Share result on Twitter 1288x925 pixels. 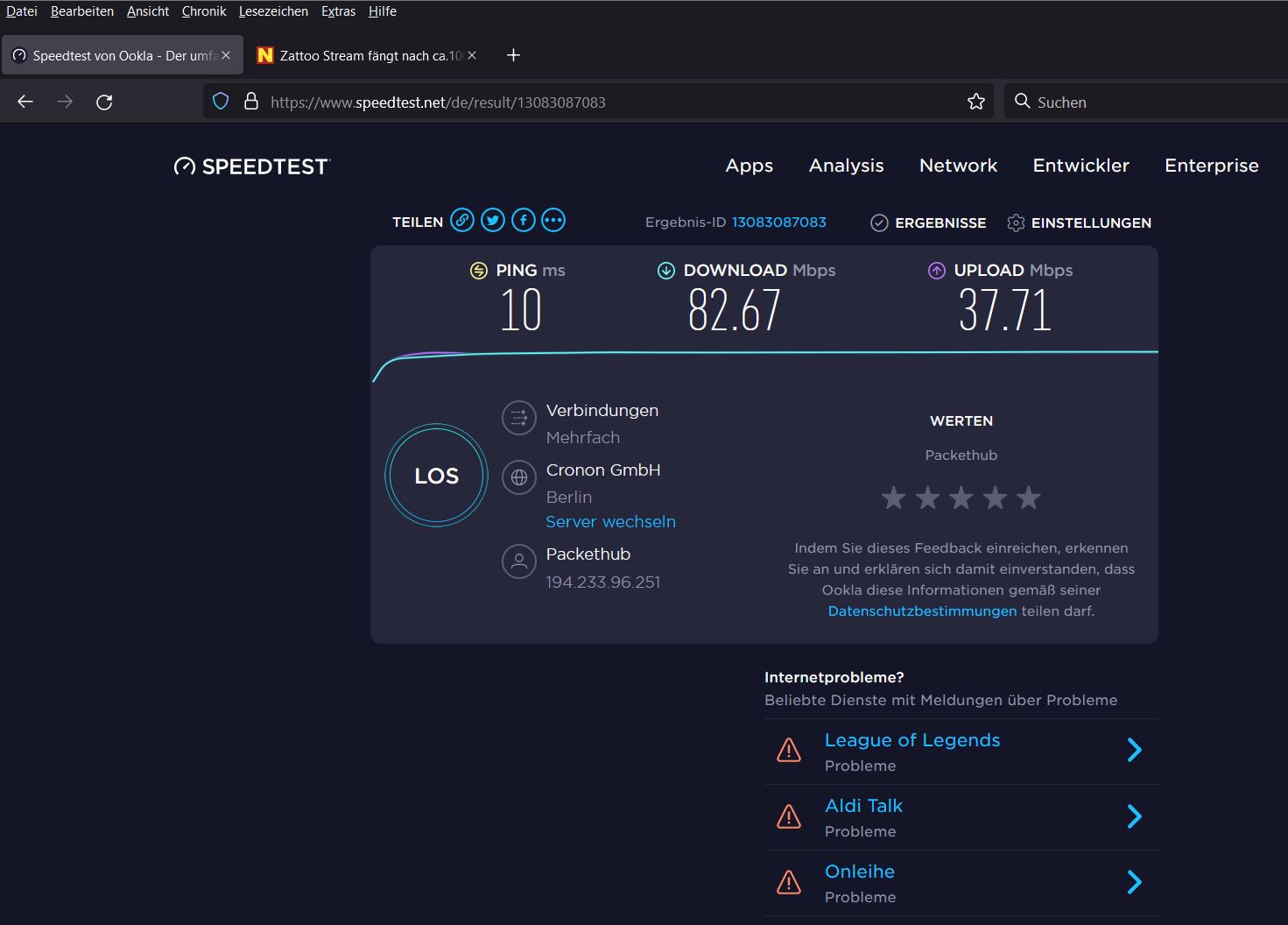pyautogui.click(x=493, y=220)
